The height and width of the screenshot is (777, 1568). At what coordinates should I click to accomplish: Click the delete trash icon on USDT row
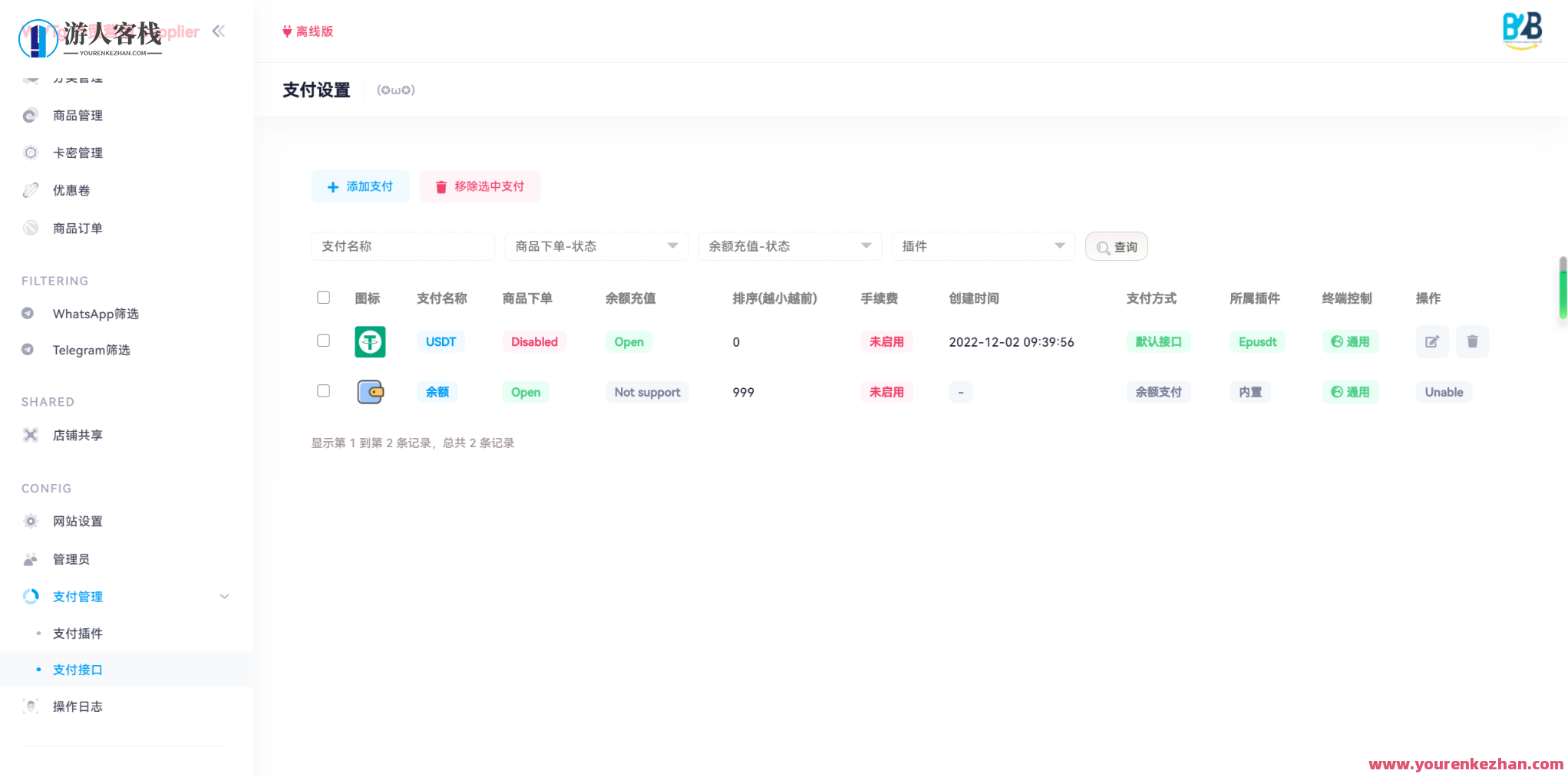[x=1472, y=341]
